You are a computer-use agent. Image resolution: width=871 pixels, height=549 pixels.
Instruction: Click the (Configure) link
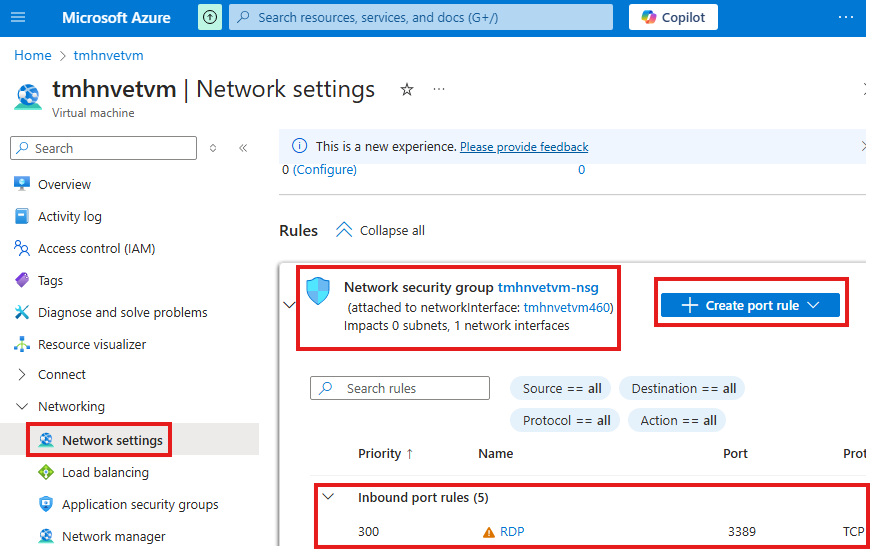coord(324,169)
